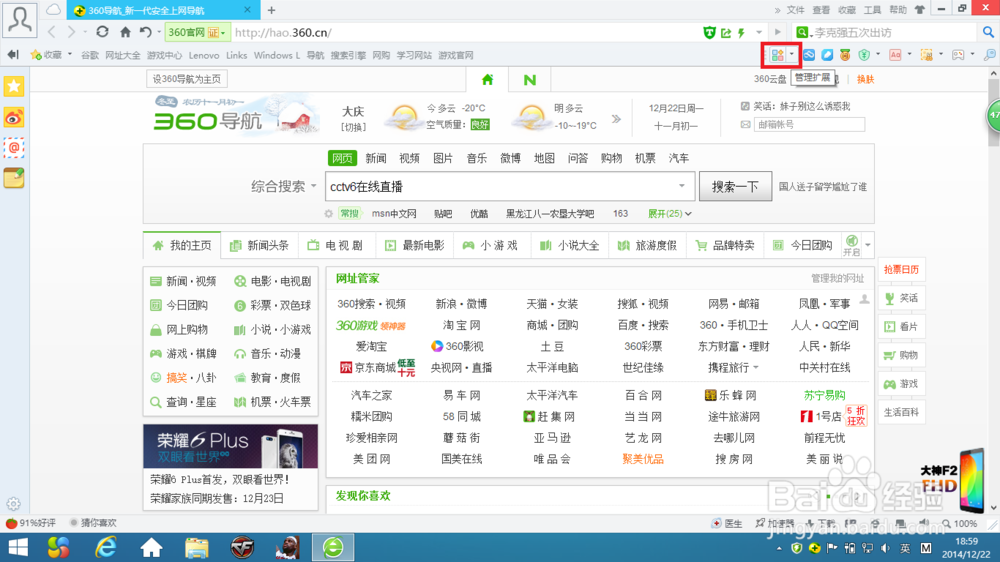Reload the page with refresh button
This screenshot has width=1000, height=562.
102,32
